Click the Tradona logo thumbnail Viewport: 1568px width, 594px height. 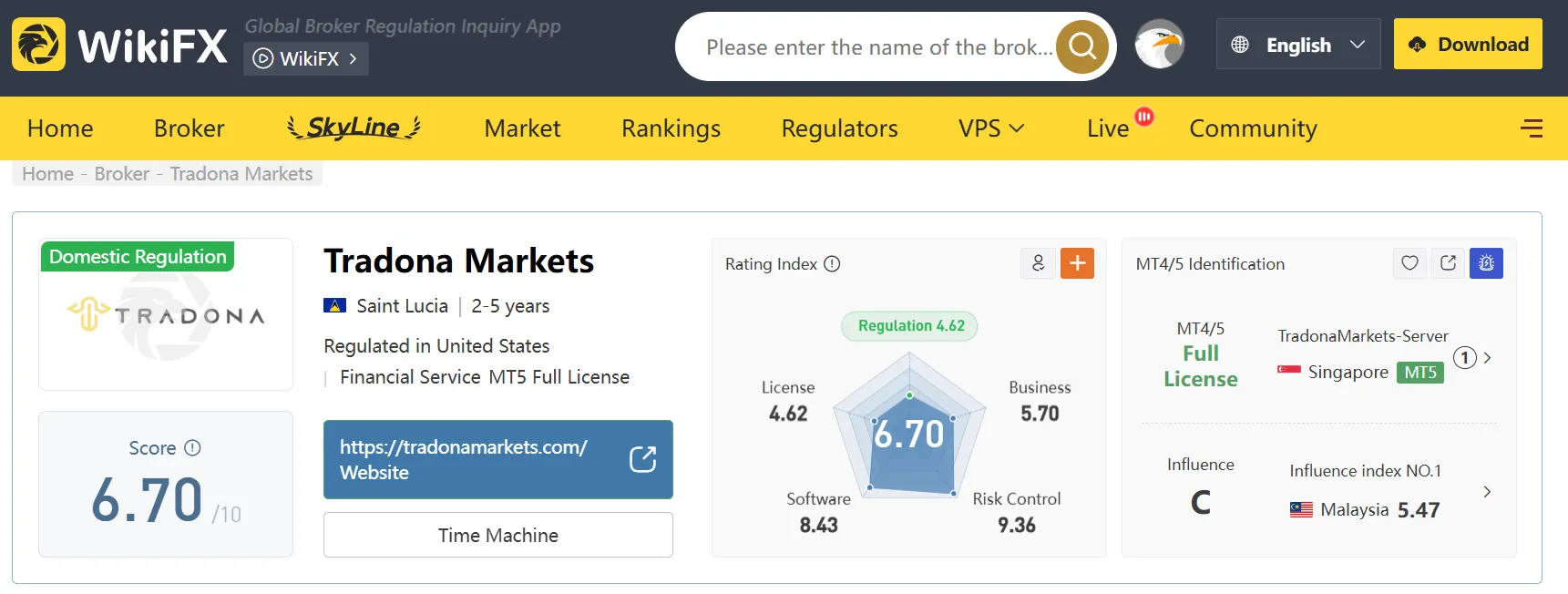pyautogui.click(x=166, y=315)
